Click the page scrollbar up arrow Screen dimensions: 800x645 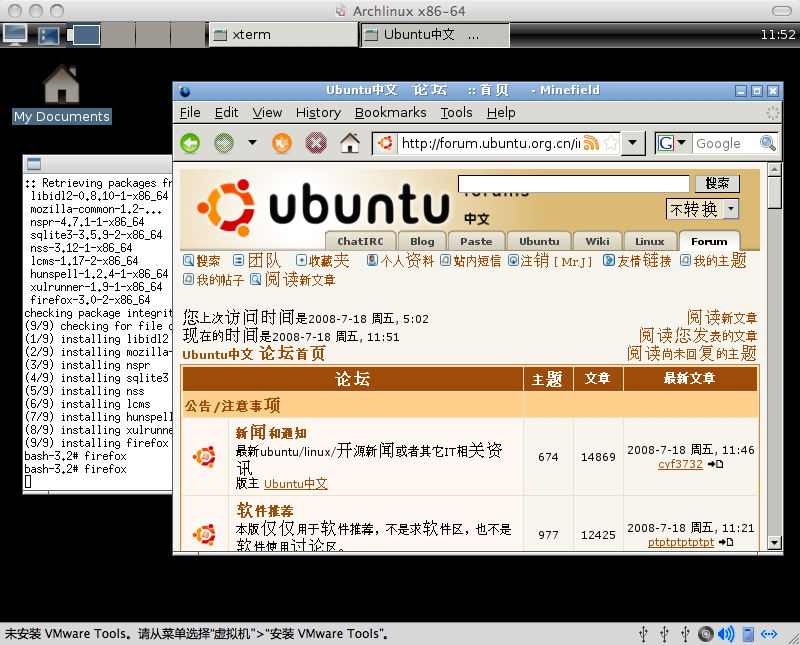(x=774, y=169)
